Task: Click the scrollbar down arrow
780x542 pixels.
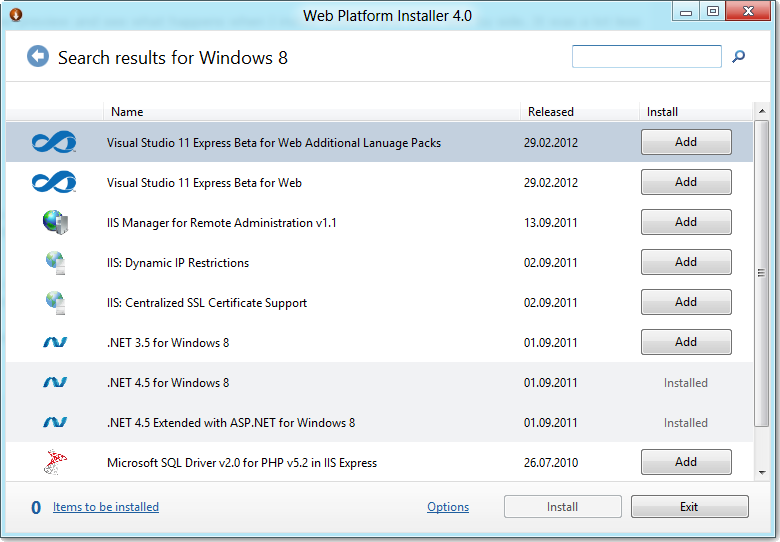Action: point(762,473)
